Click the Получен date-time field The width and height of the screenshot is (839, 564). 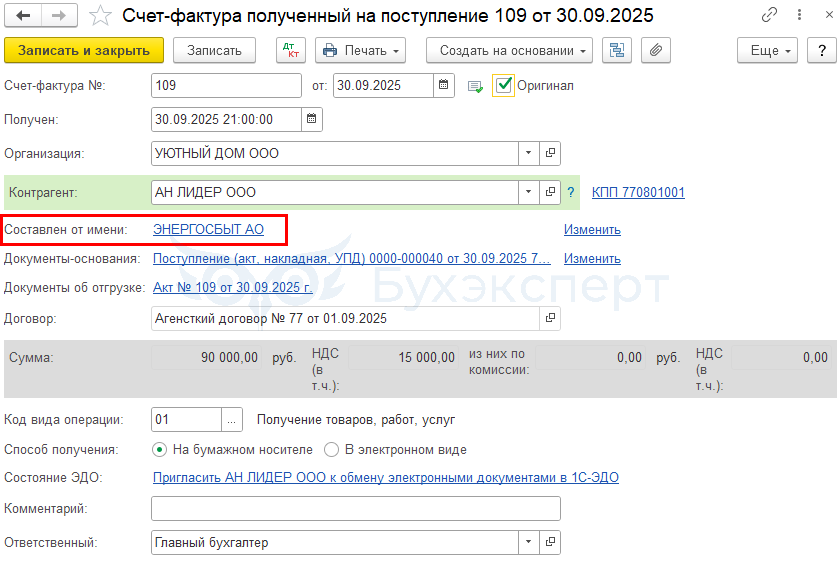(x=226, y=119)
